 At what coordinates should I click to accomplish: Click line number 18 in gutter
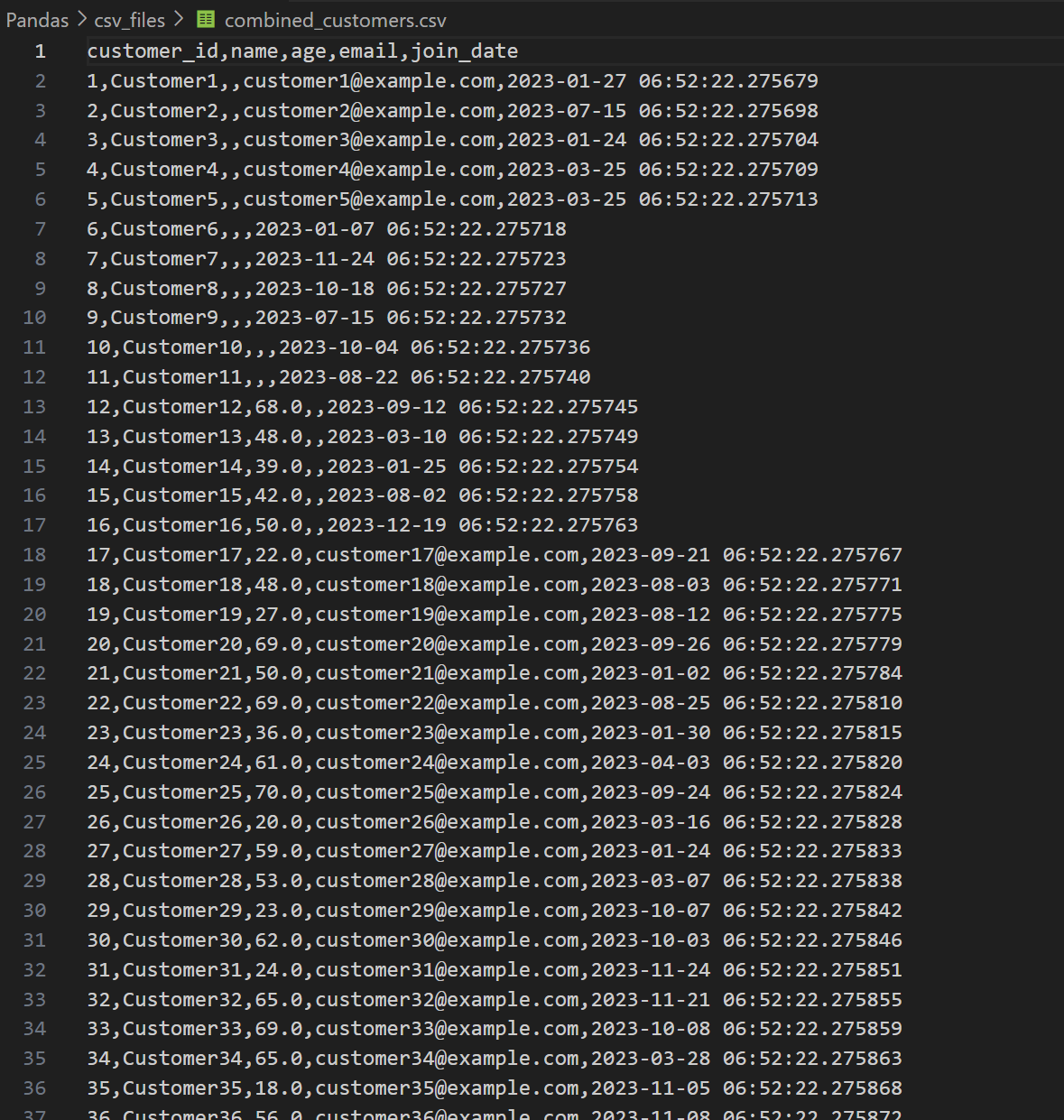point(34,555)
